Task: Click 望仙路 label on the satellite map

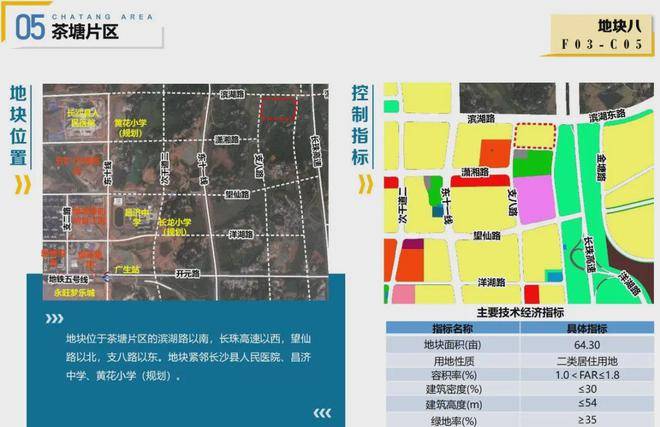Action: coord(237,194)
